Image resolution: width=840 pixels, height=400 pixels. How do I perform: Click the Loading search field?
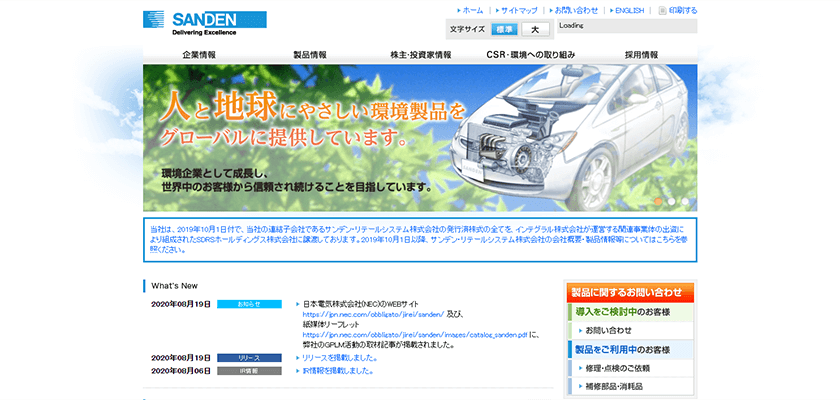tap(627, 26)
